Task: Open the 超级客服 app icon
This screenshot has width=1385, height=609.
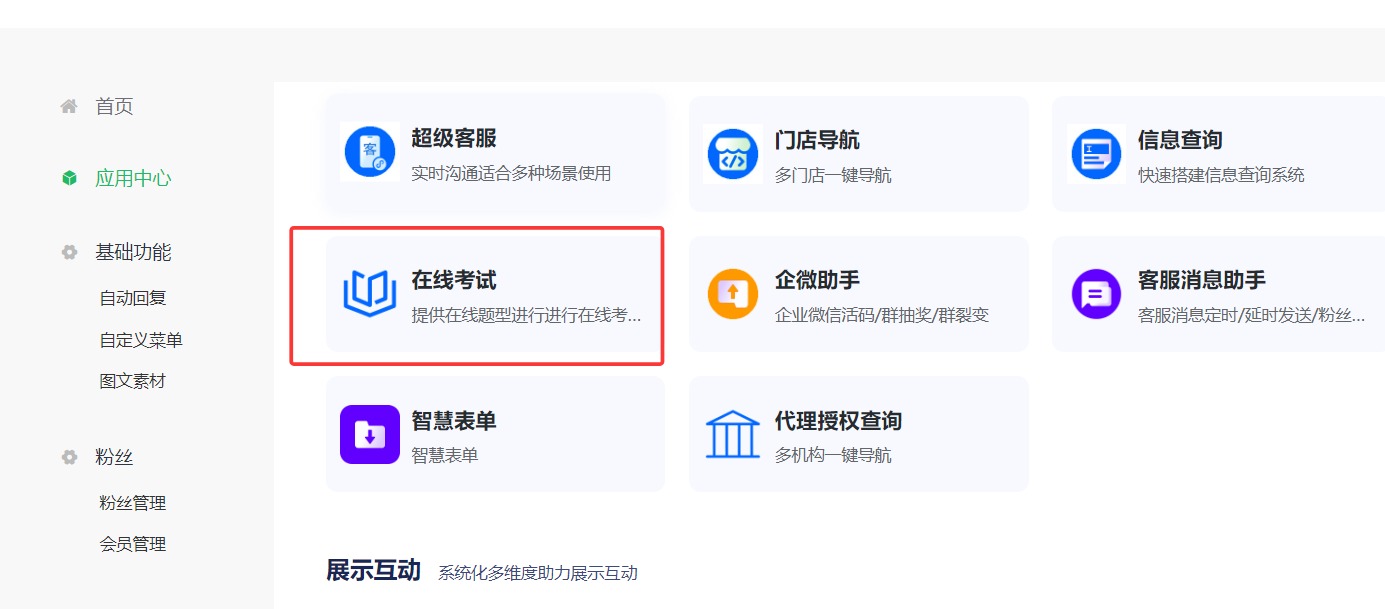Action: 370,153
